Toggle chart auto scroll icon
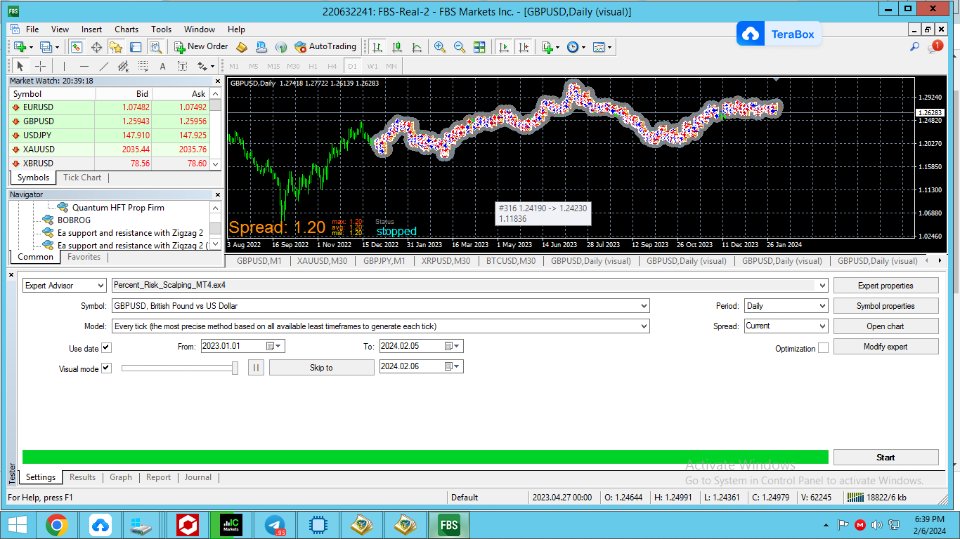Screen dimensions: 960x539 (504, 47)
